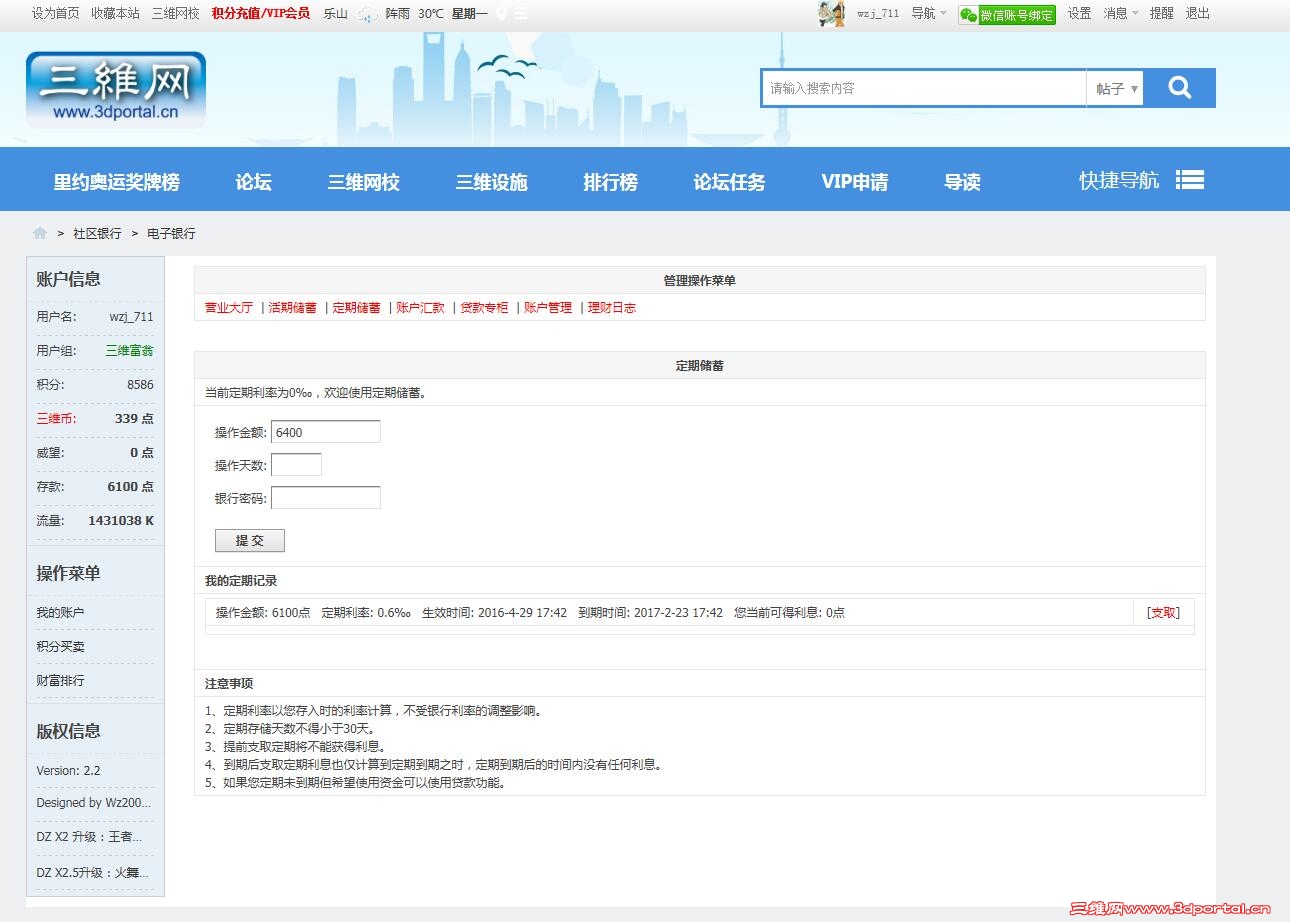Screen dimensions: 1290x922
Task: Click the search magnifying glass icon
Action: point(1180,87)
